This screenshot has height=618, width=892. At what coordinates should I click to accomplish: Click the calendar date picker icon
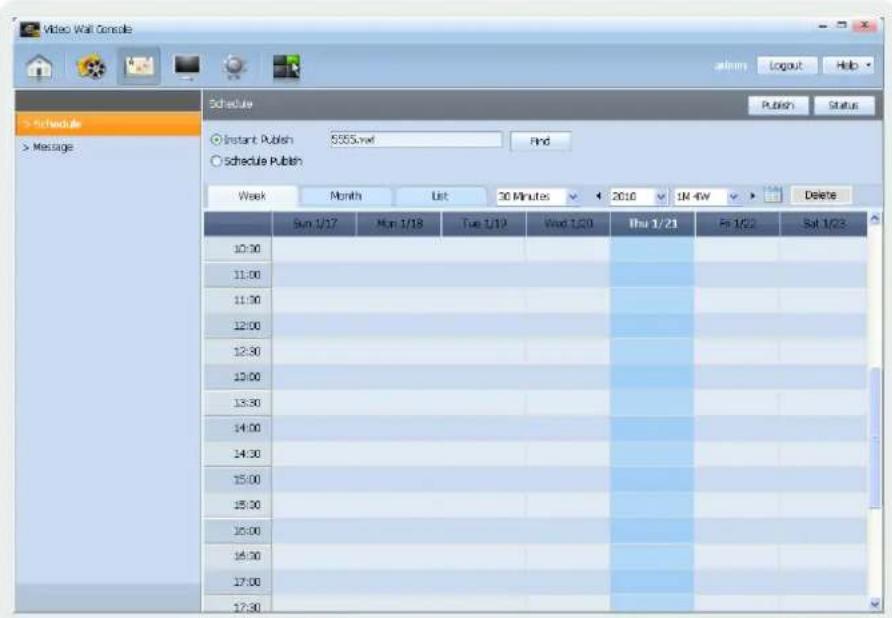click(x=773, y=195)
